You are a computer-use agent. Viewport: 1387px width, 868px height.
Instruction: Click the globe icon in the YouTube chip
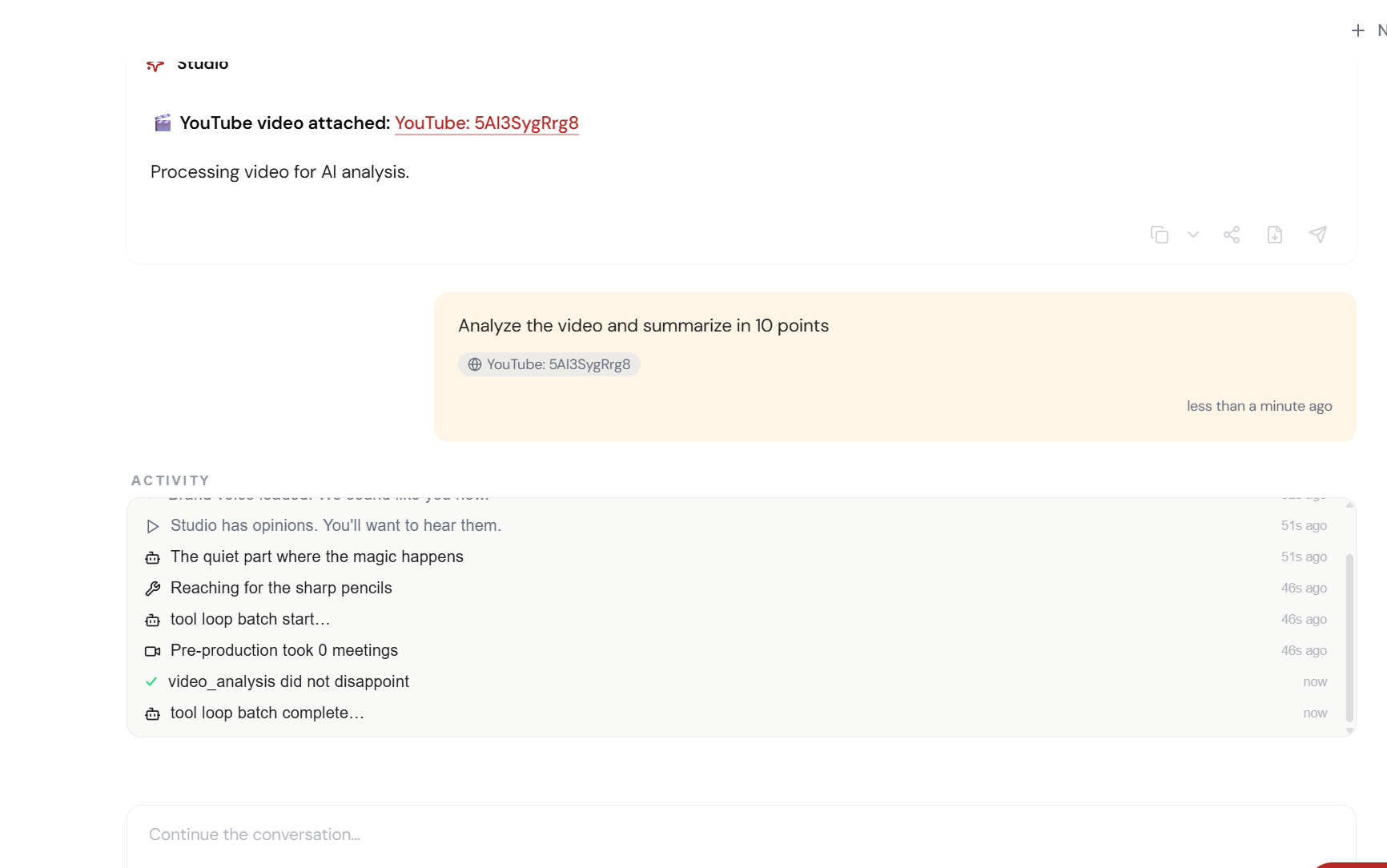(x=475, y=364)
